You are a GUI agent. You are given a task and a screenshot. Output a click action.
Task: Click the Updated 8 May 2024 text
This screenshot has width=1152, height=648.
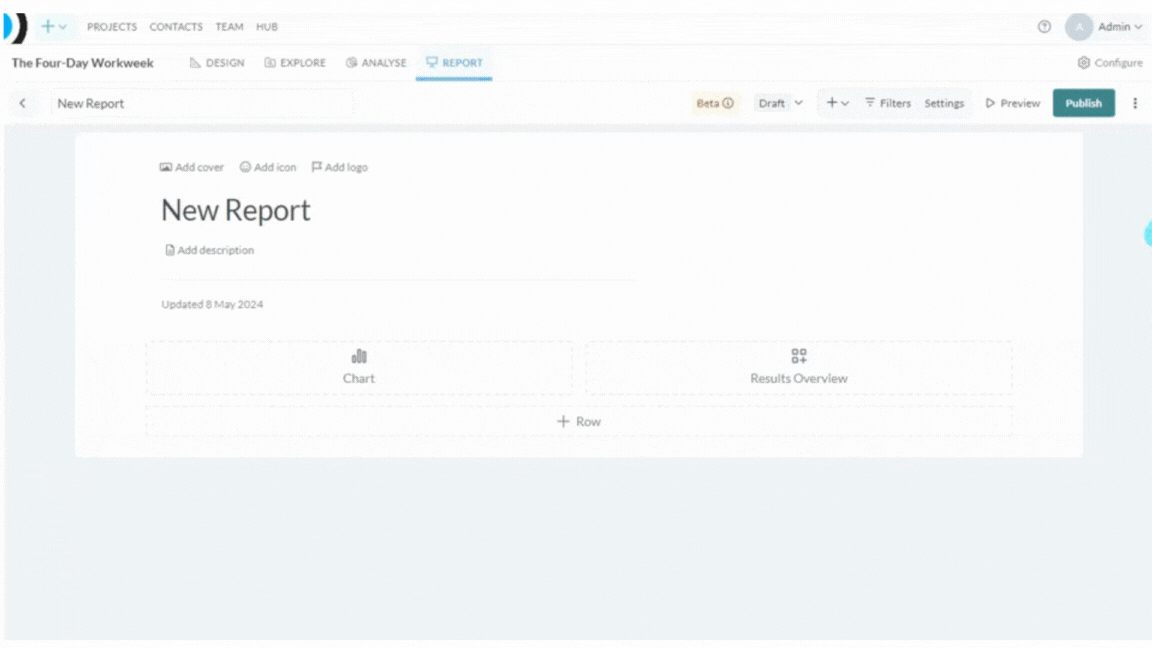tap(212, 304)
